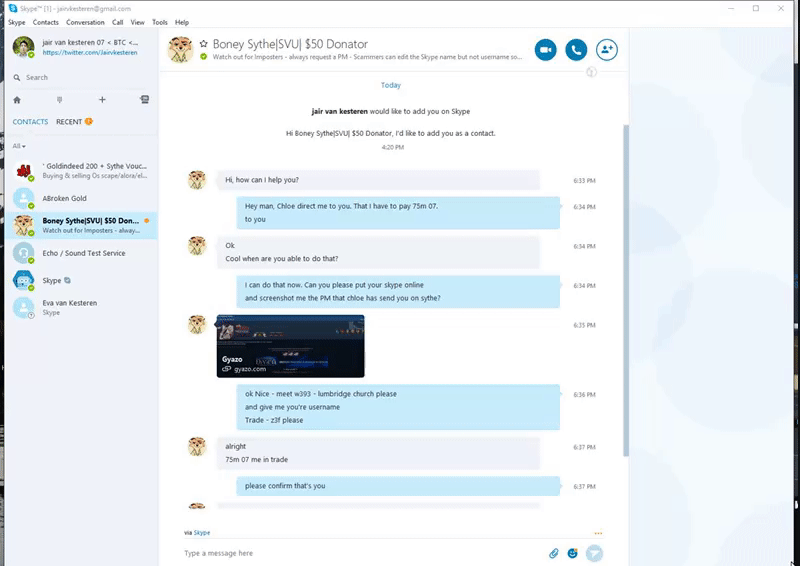Open the Tools menu
The width and height of the screenshot is (800, 566).
click(x=160, y=22)
